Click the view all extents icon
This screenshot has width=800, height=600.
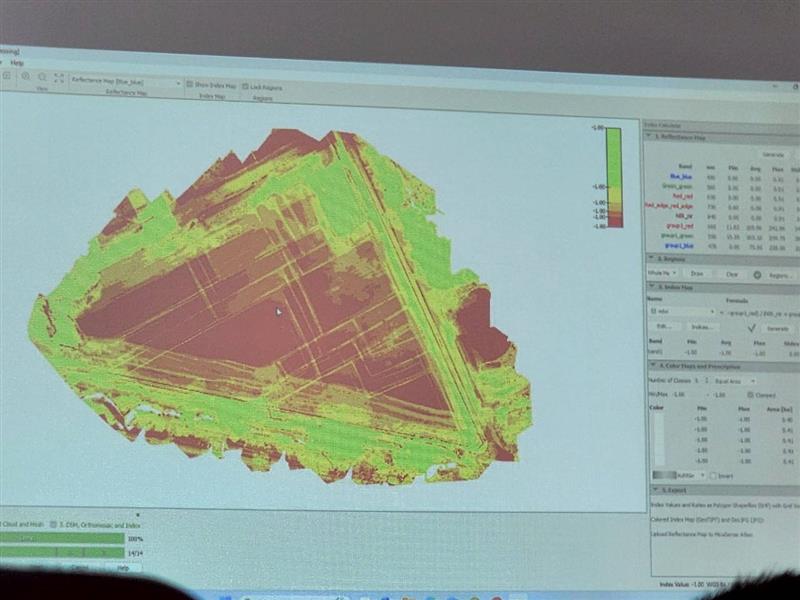59,78
